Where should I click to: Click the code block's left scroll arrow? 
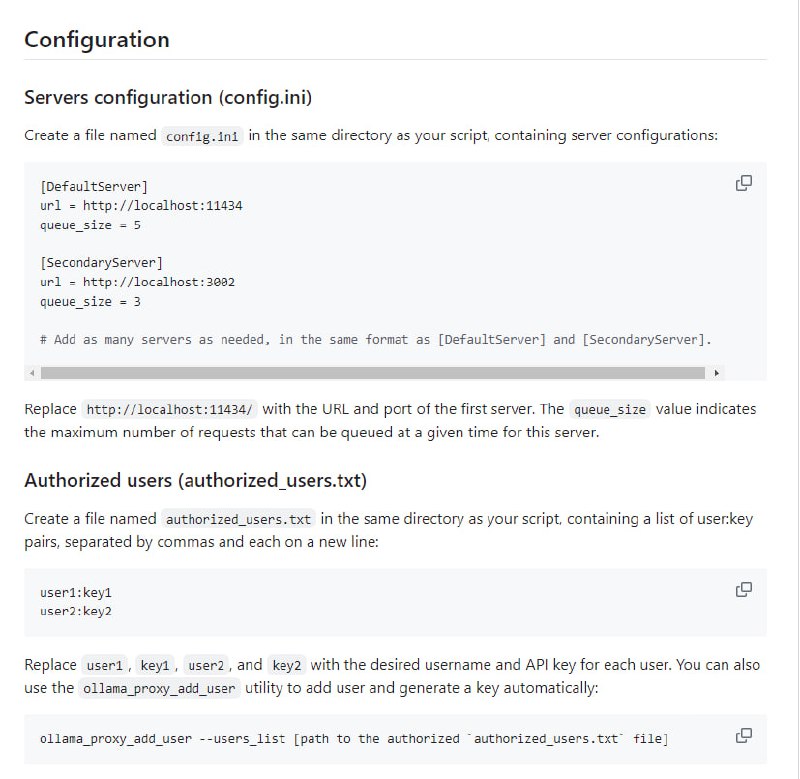32,373
